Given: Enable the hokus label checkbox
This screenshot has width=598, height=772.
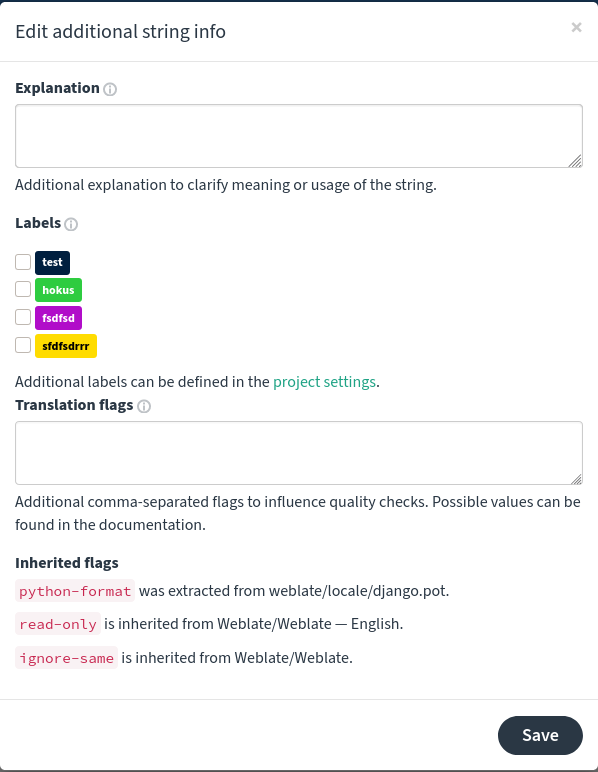Looking at the screenshot, I should [23, 289].
